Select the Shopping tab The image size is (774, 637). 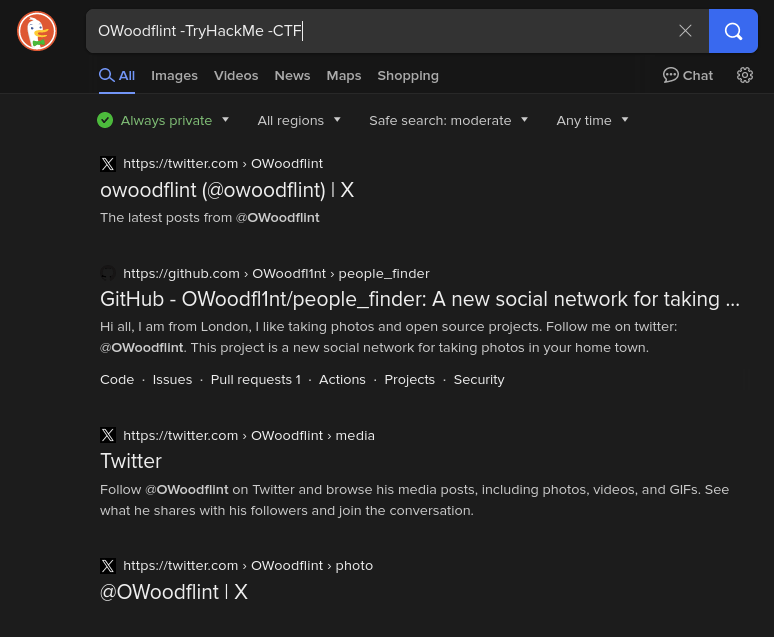(408, 76)
